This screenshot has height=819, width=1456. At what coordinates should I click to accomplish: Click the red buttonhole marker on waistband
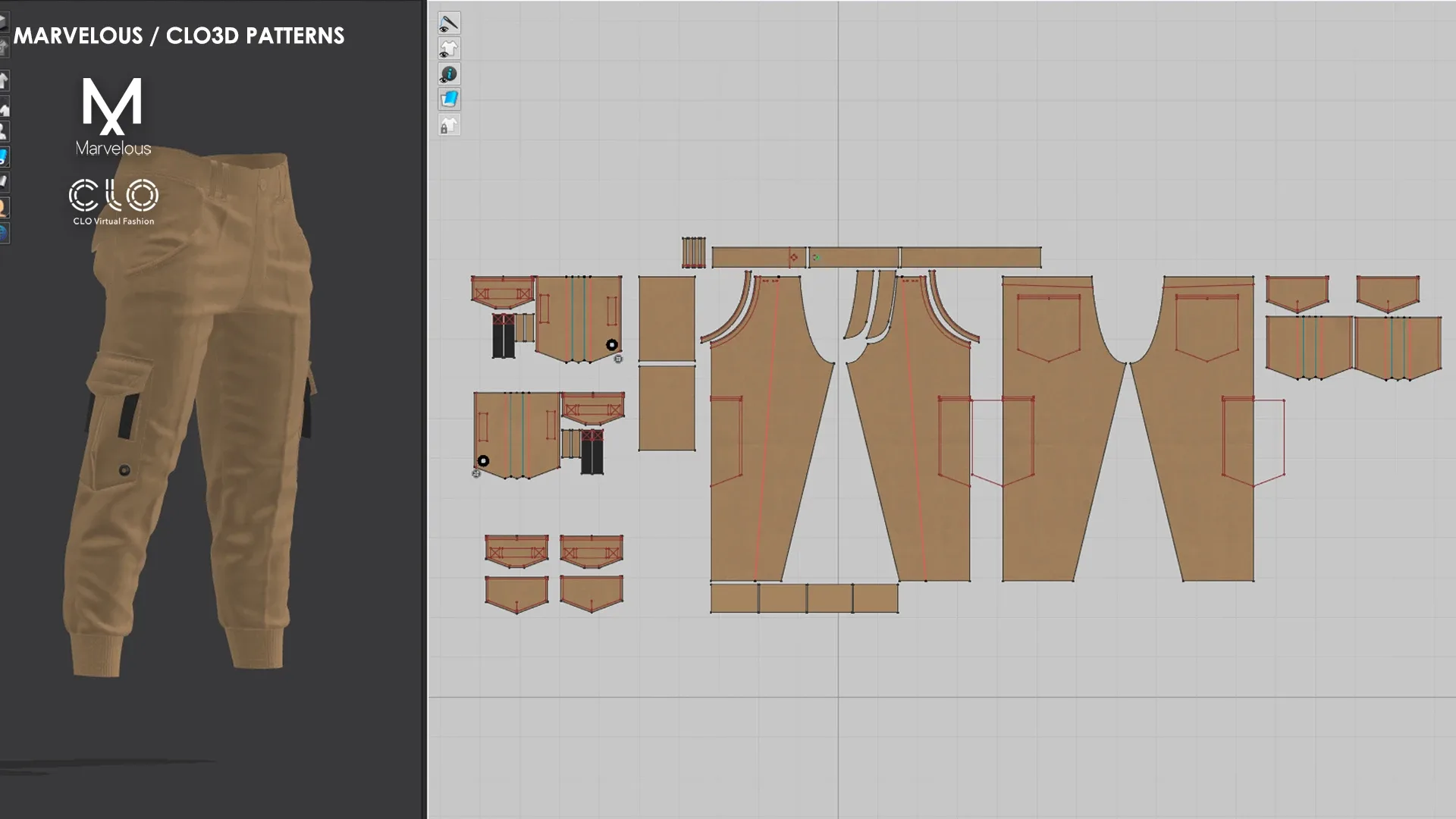(794, 258)
